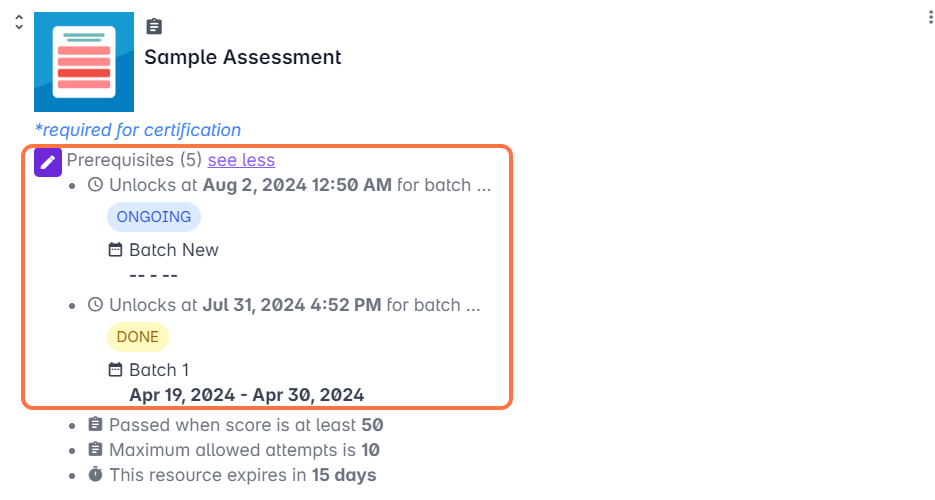935x500 pixels.
Task: Click the Prerequisites (5) heading
Action: [134, 160]
